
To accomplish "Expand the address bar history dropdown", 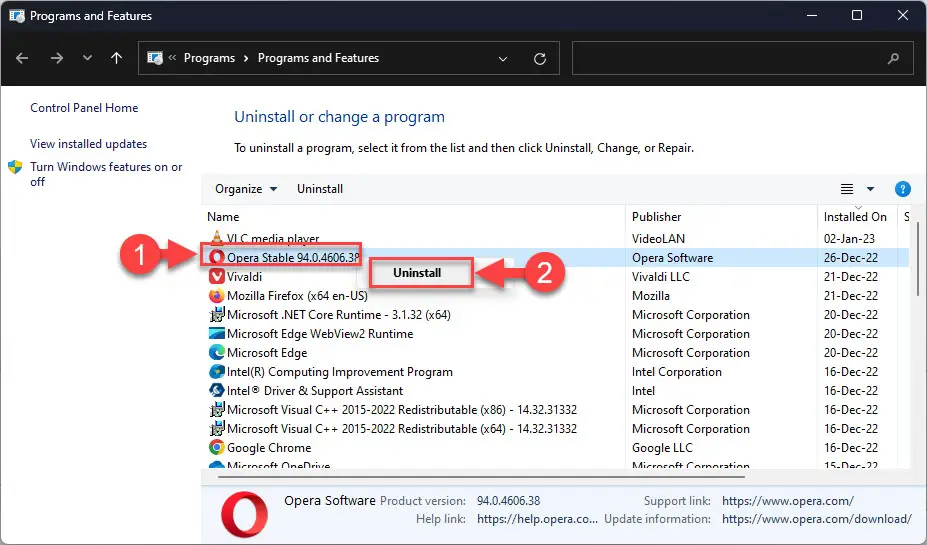I will 503,59.
